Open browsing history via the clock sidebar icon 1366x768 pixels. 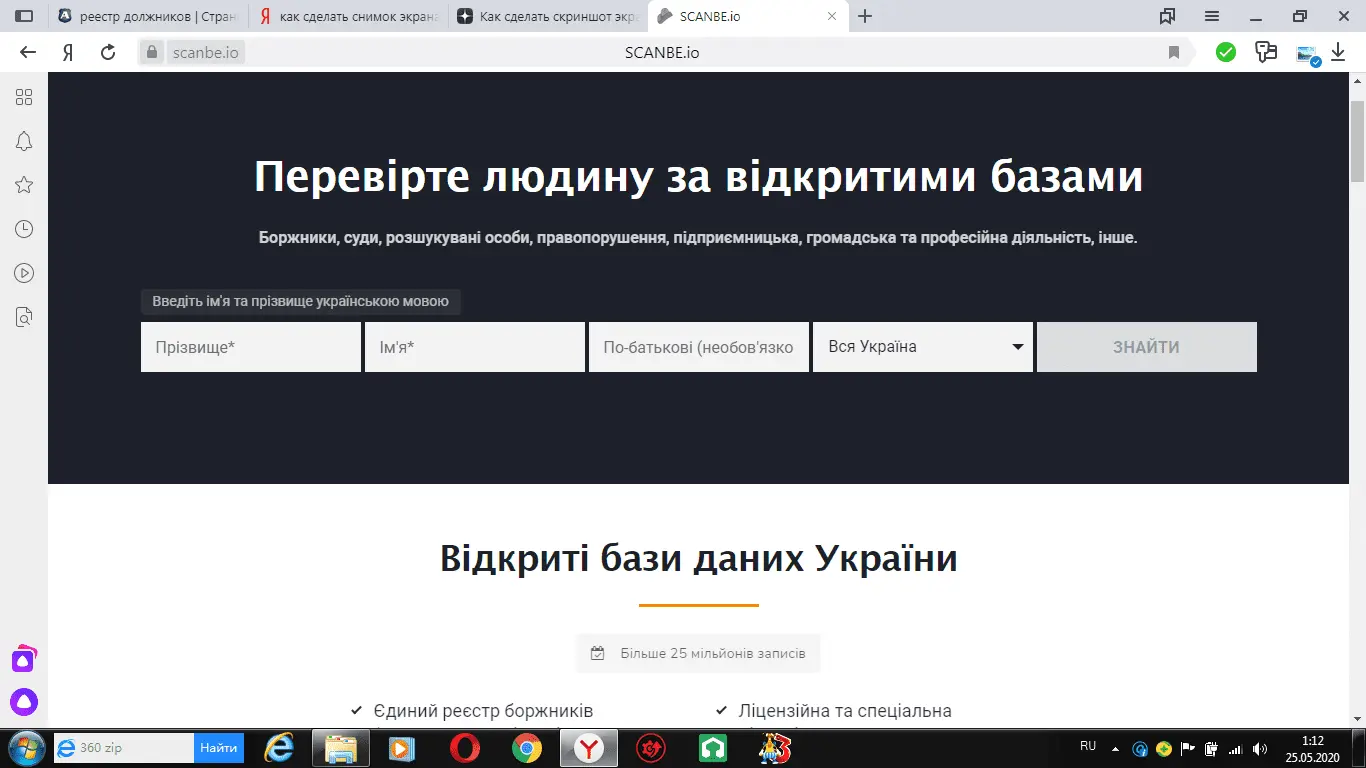24,228
